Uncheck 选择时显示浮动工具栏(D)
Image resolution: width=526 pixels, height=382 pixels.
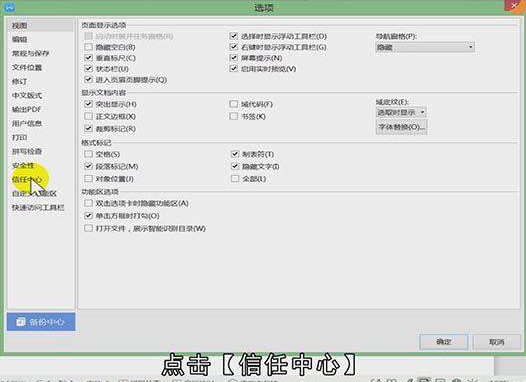(233, 36)
